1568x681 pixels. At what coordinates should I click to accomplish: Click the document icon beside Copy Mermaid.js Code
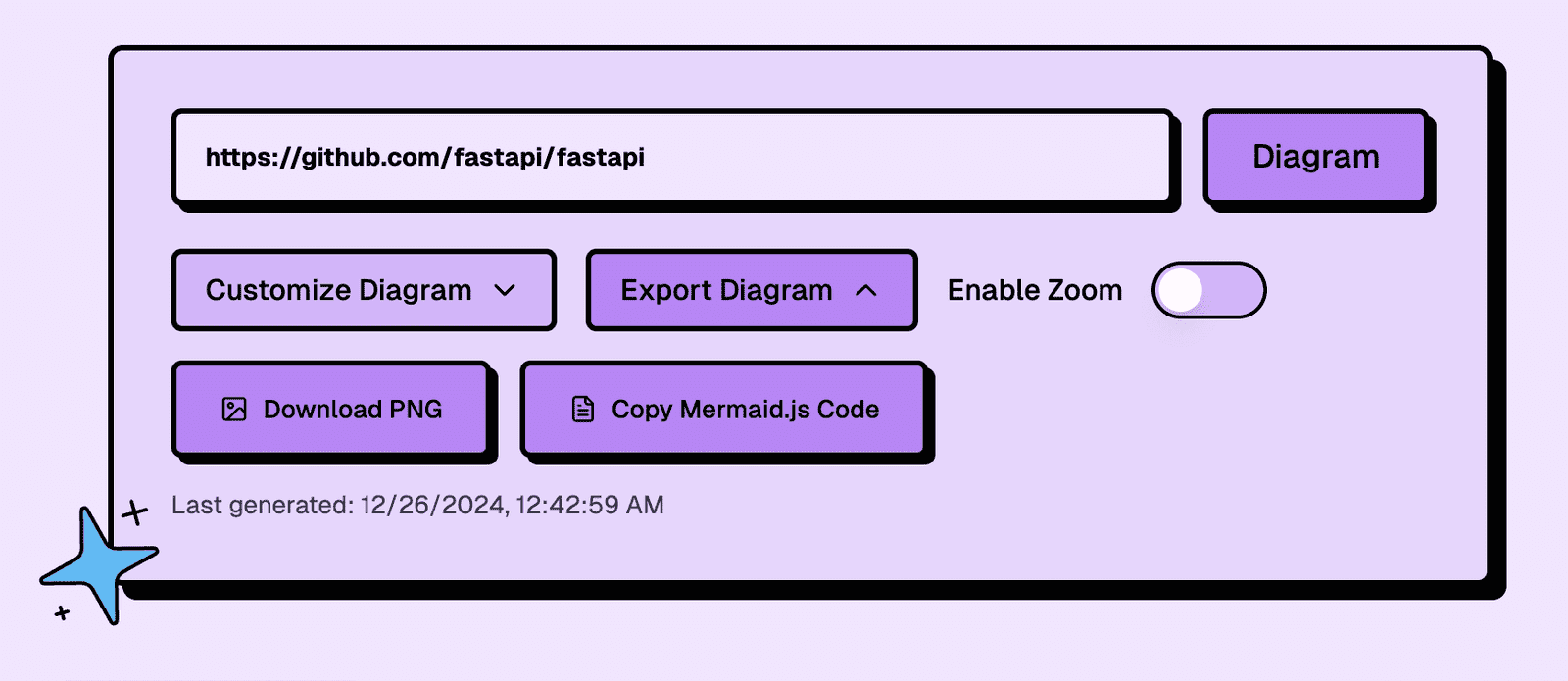pos(583,410)
